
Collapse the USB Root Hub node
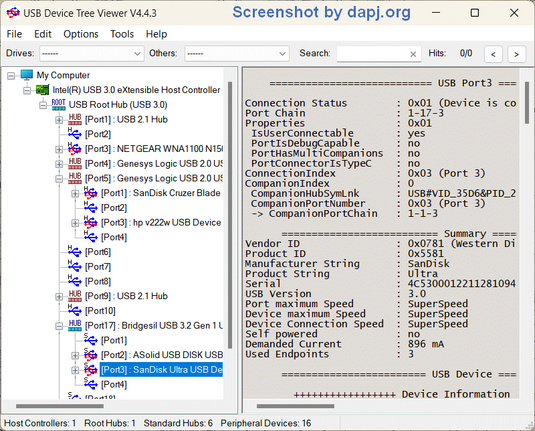pyautogui.click(x=43, y=105)
